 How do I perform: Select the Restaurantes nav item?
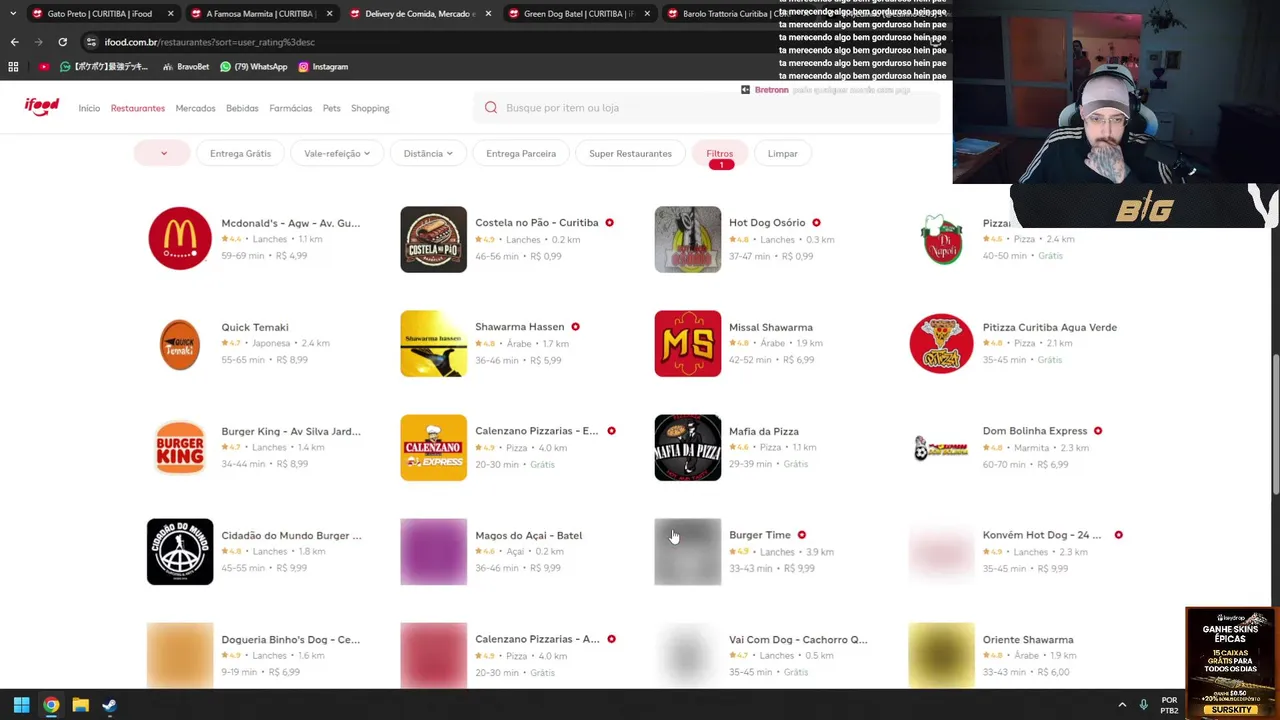point(138,108)
